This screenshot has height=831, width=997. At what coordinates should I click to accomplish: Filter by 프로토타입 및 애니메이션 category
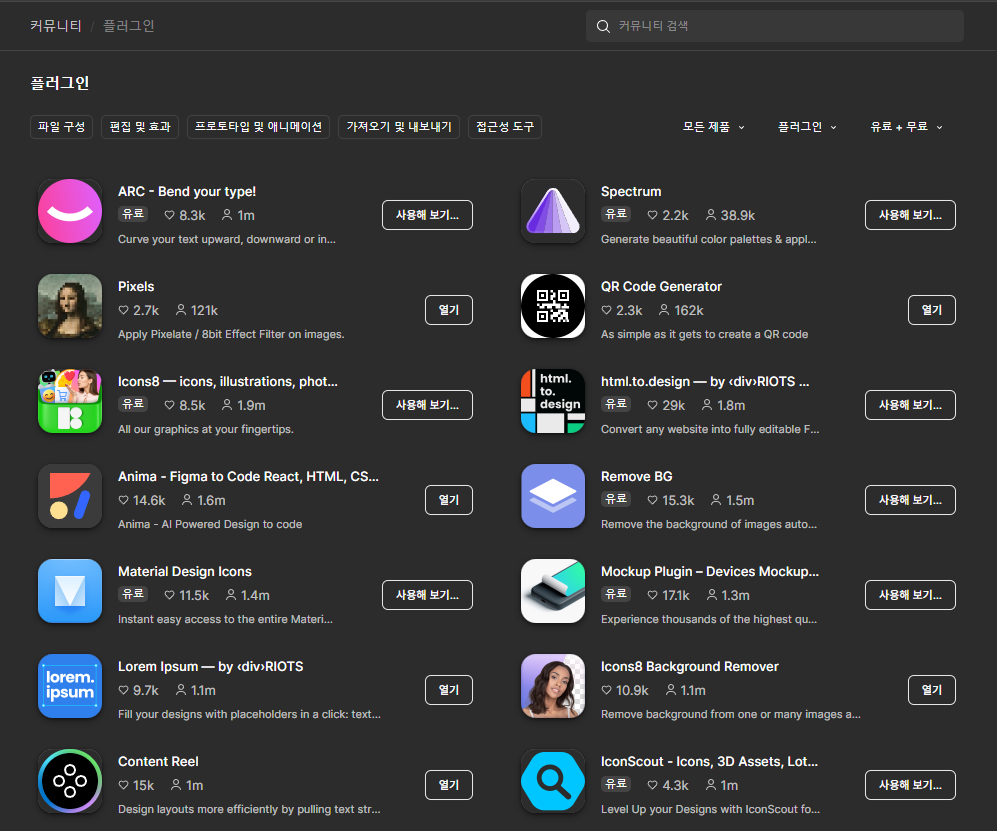pos(258,127)
